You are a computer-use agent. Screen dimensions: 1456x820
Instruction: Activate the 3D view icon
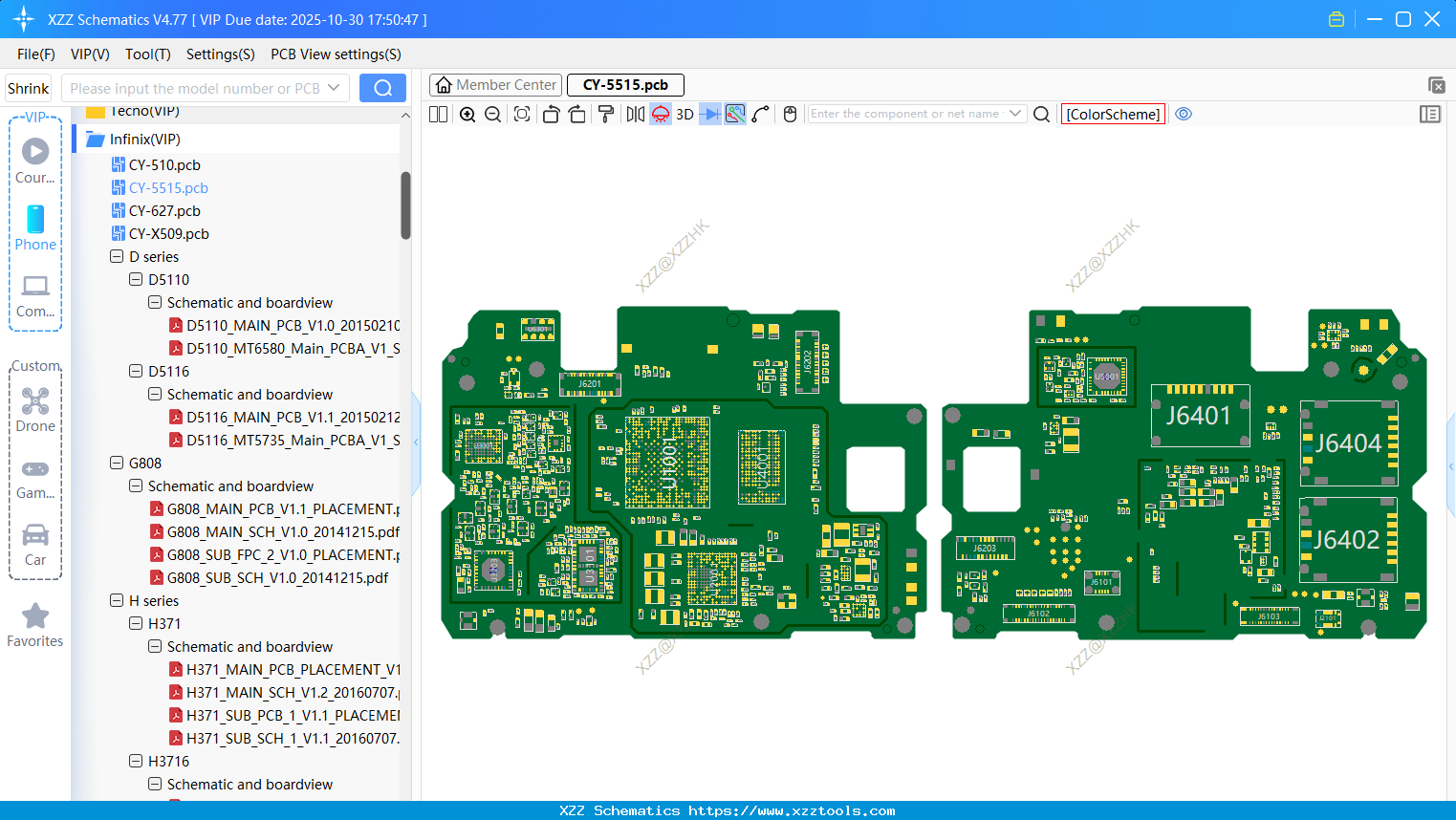(x=685, y=114)
